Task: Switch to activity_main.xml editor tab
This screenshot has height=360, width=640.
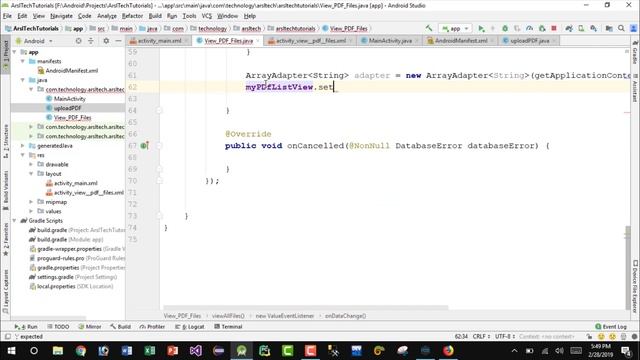Action: point(159,41)
